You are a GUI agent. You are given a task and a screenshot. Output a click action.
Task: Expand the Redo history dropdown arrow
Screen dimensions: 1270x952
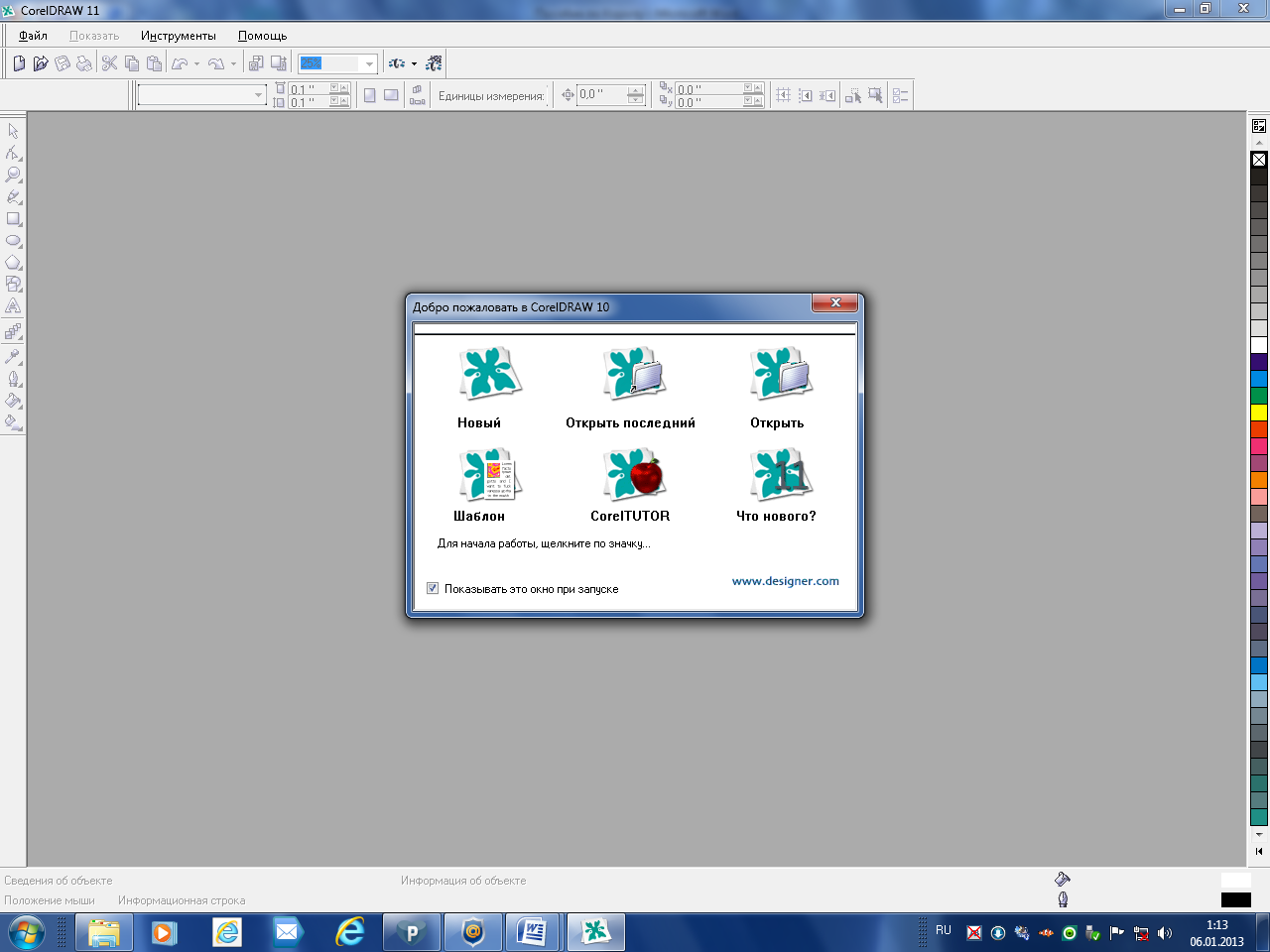[x=233, y=63]
